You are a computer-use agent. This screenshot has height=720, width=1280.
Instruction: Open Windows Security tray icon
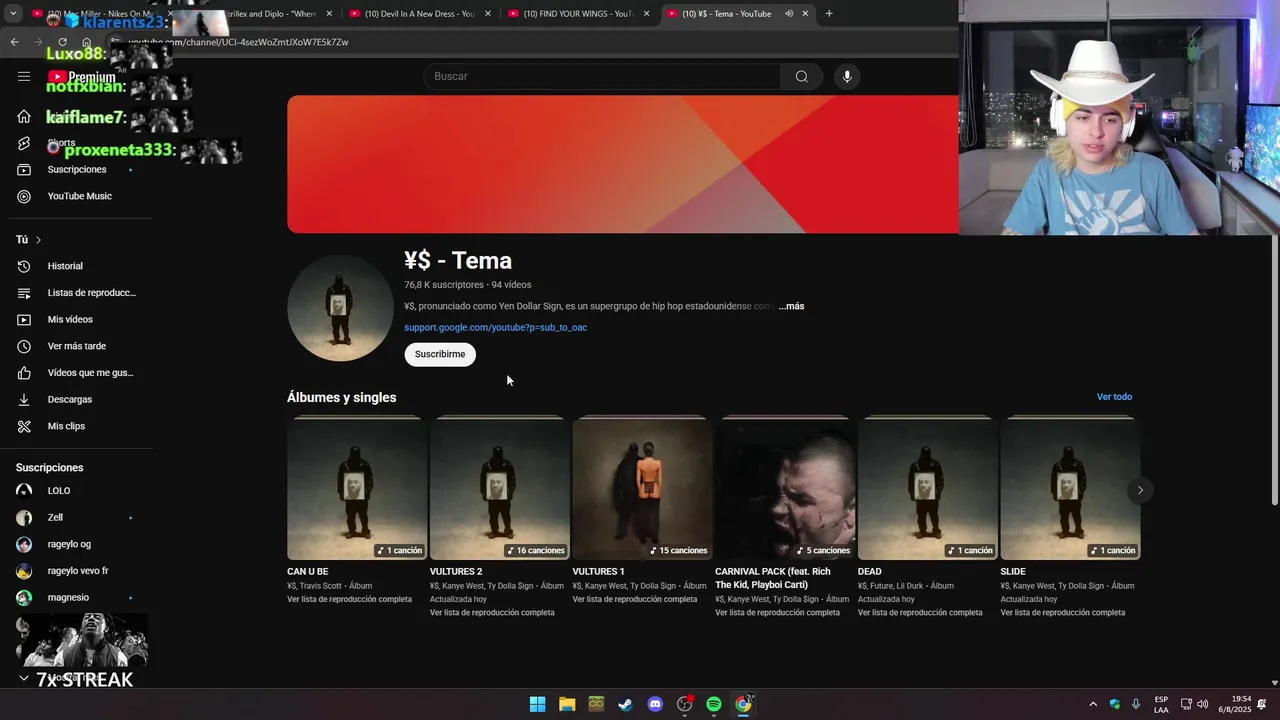1115,704
